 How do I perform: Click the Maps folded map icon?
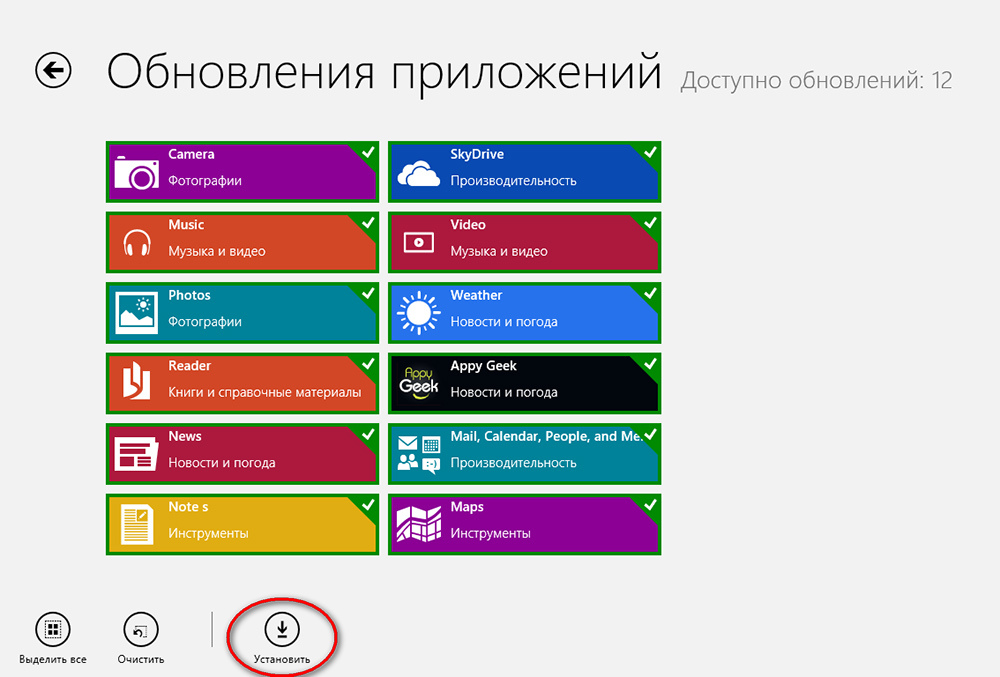[x=418, y=524]
